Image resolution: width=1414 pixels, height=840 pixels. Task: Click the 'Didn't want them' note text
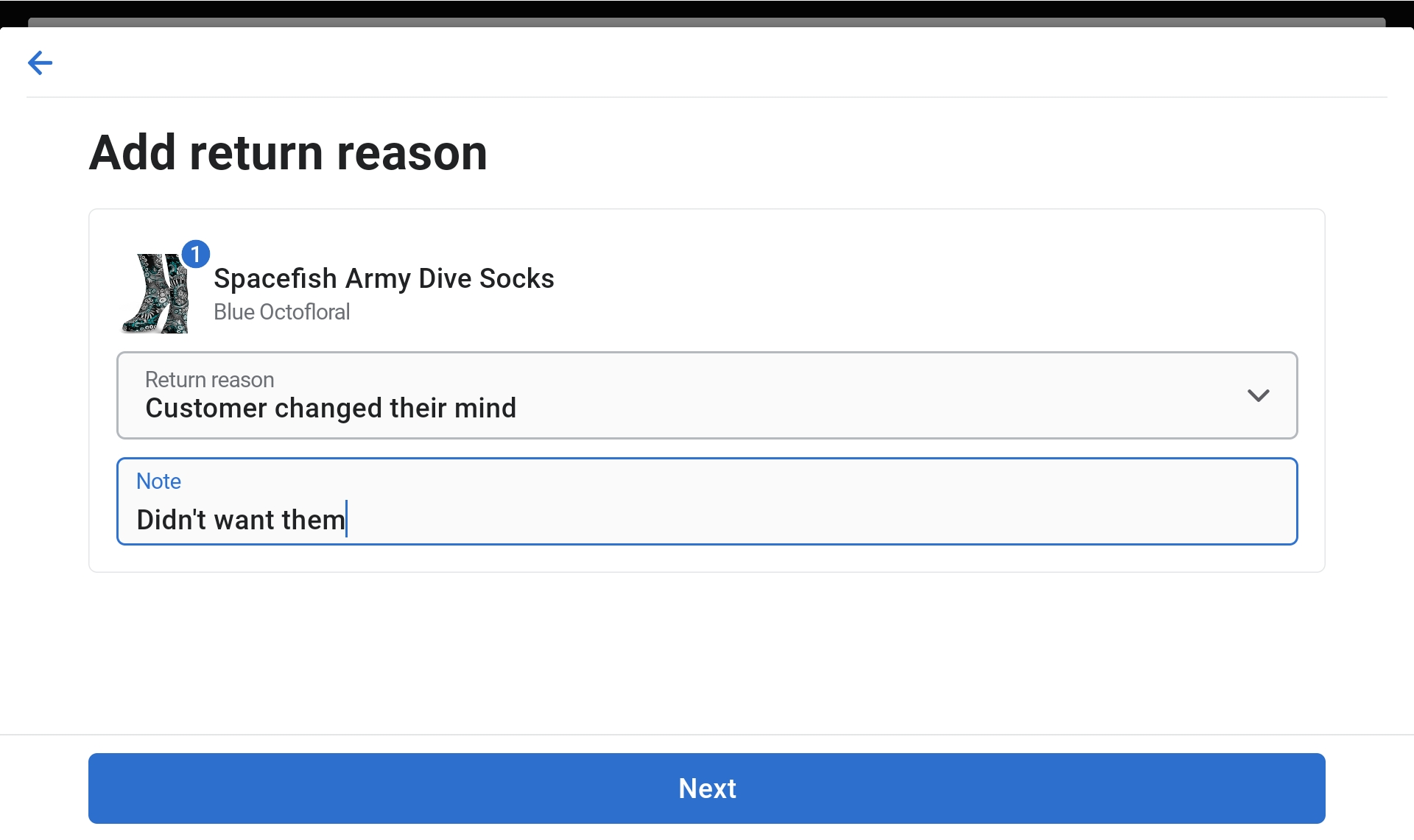241,520
